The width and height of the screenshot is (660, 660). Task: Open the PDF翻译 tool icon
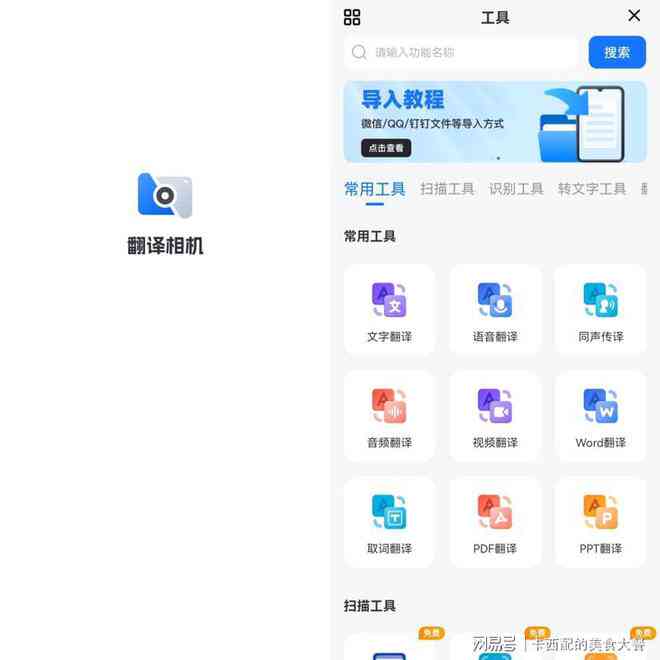coord(495,512)
